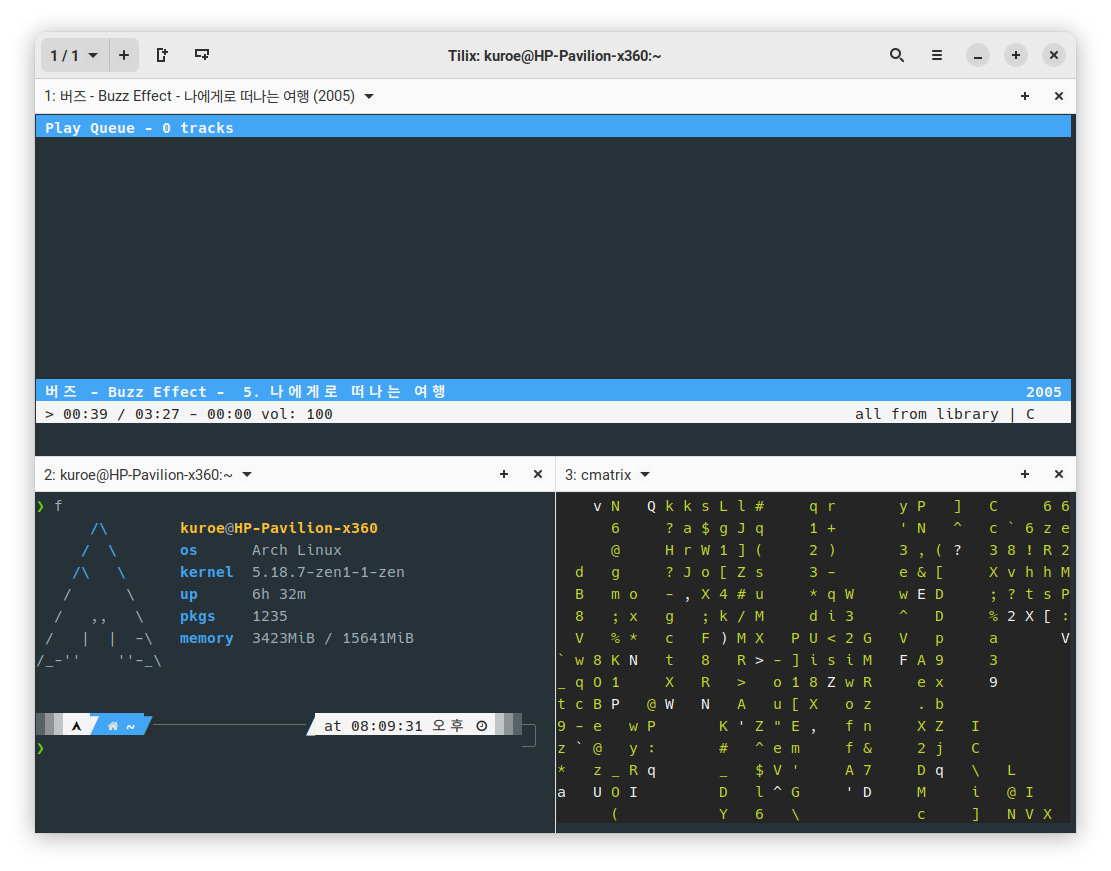
Task: Open terminal 2 kuroe title dropdown
Action: (x=247, y=475)
